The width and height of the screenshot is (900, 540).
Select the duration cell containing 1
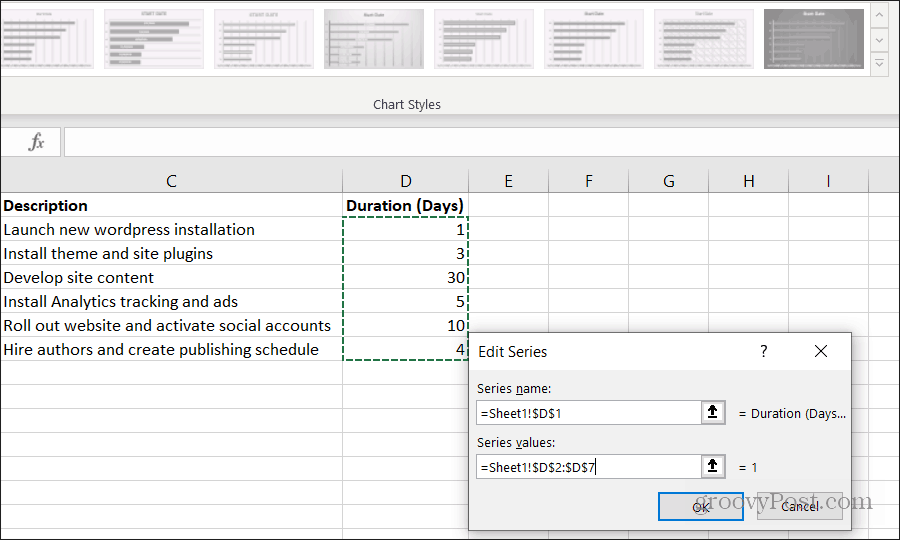[406, 230]
